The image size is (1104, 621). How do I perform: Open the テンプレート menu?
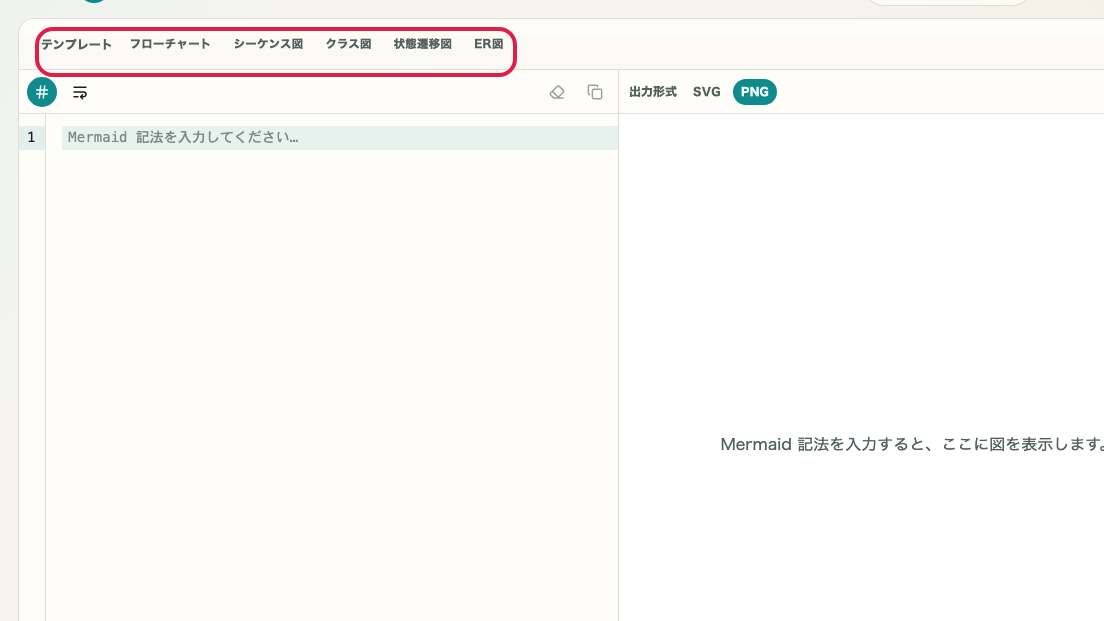point(76,44)
